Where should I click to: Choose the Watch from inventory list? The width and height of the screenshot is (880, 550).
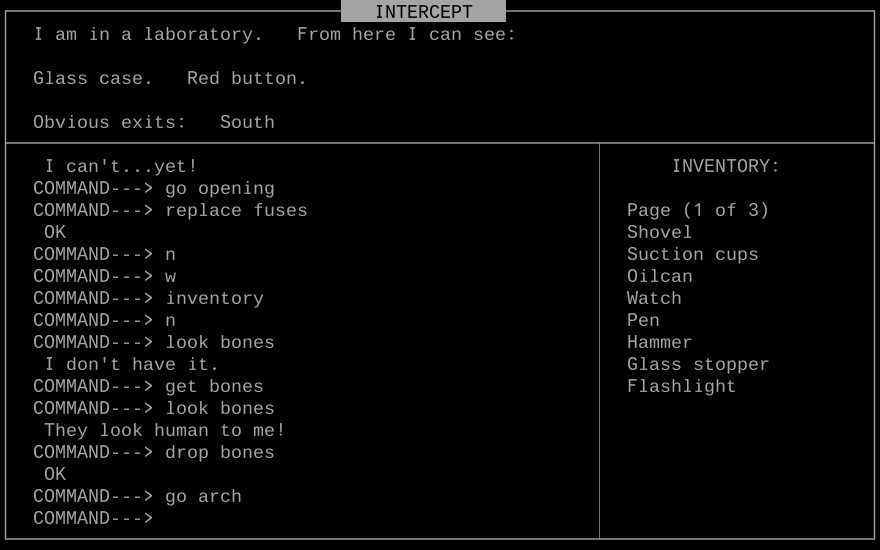(654, 298)
